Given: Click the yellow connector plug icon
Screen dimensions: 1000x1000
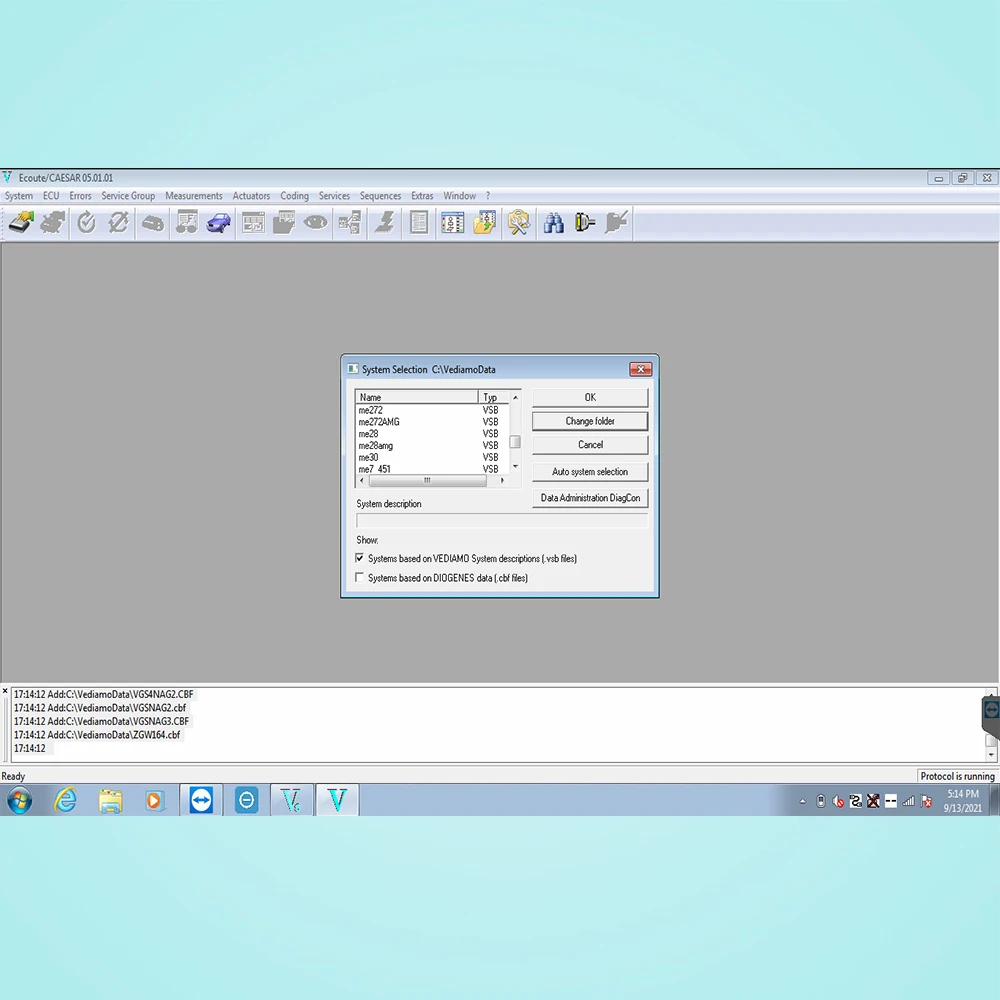Looking at the screenshot, I should tap(585, 223).
